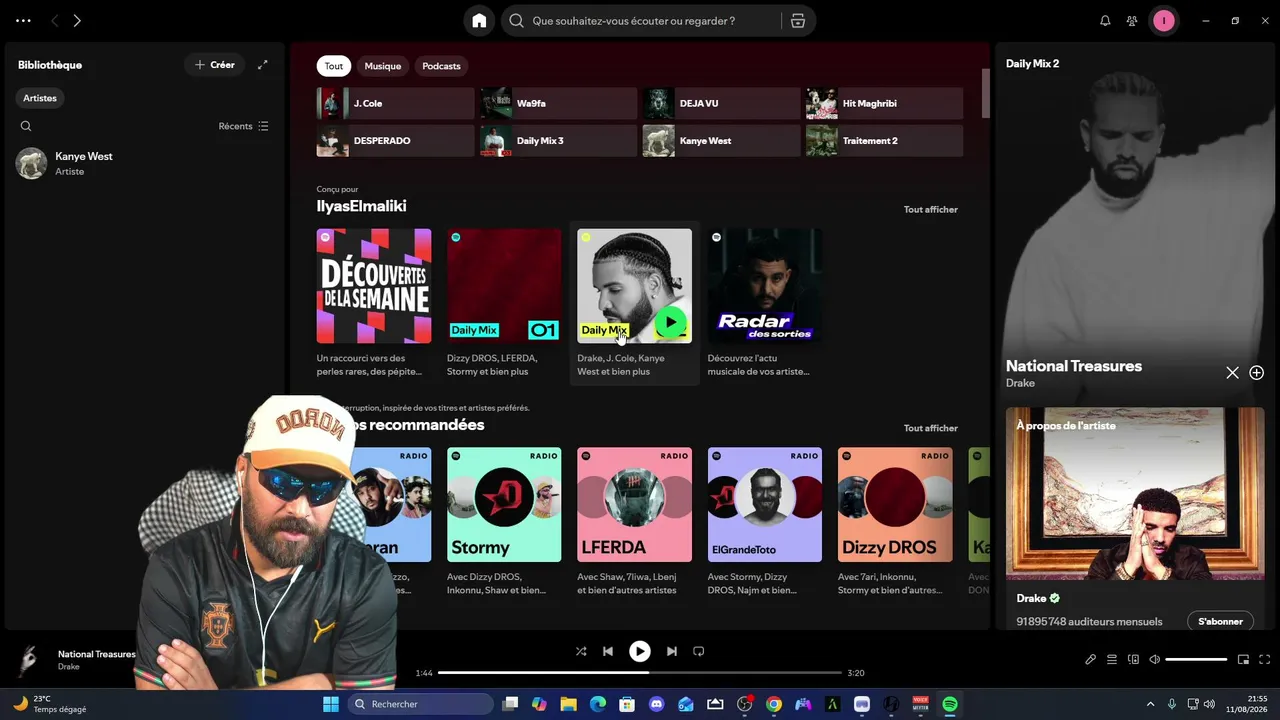Add National Treasures to liked songs
The height and width of the screenshot is (720, 1280).
1257,373
